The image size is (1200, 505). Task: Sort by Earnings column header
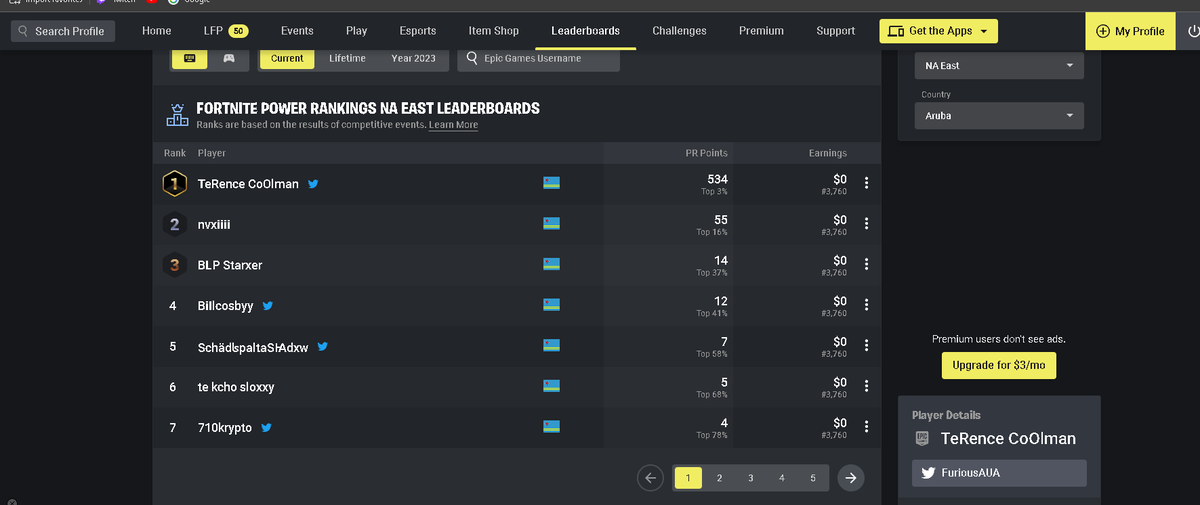tap(828, 153)
